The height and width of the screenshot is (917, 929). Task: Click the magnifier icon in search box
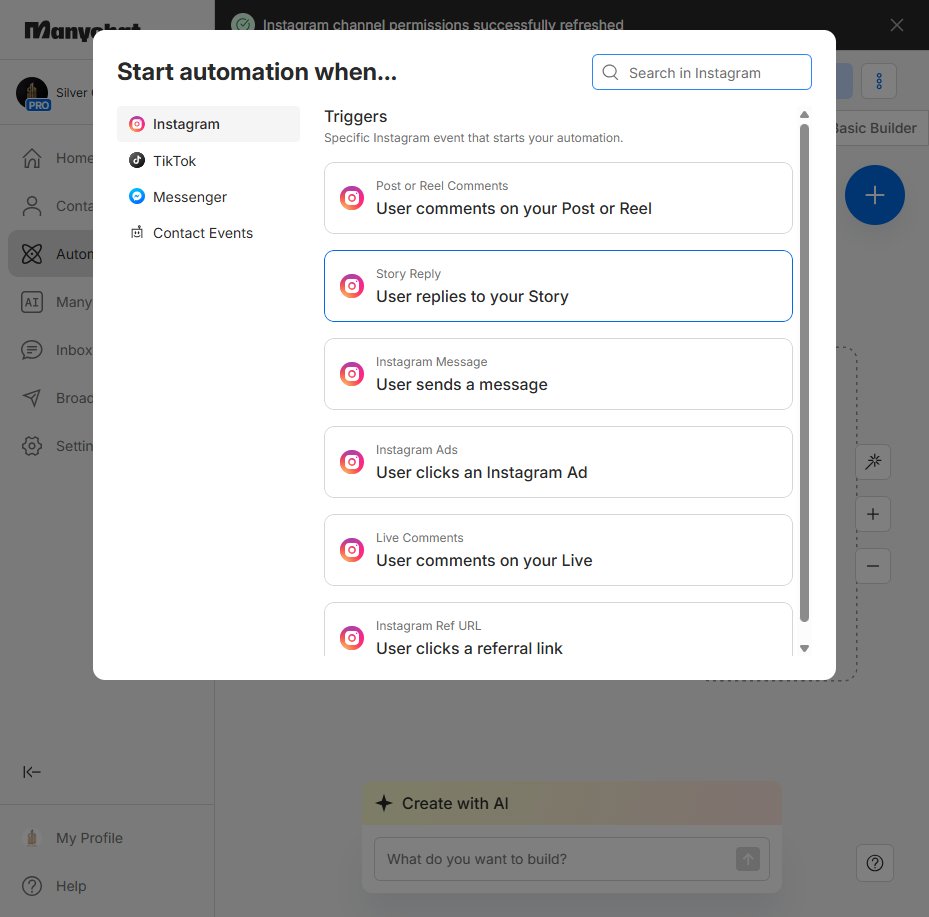pos(610,72)
